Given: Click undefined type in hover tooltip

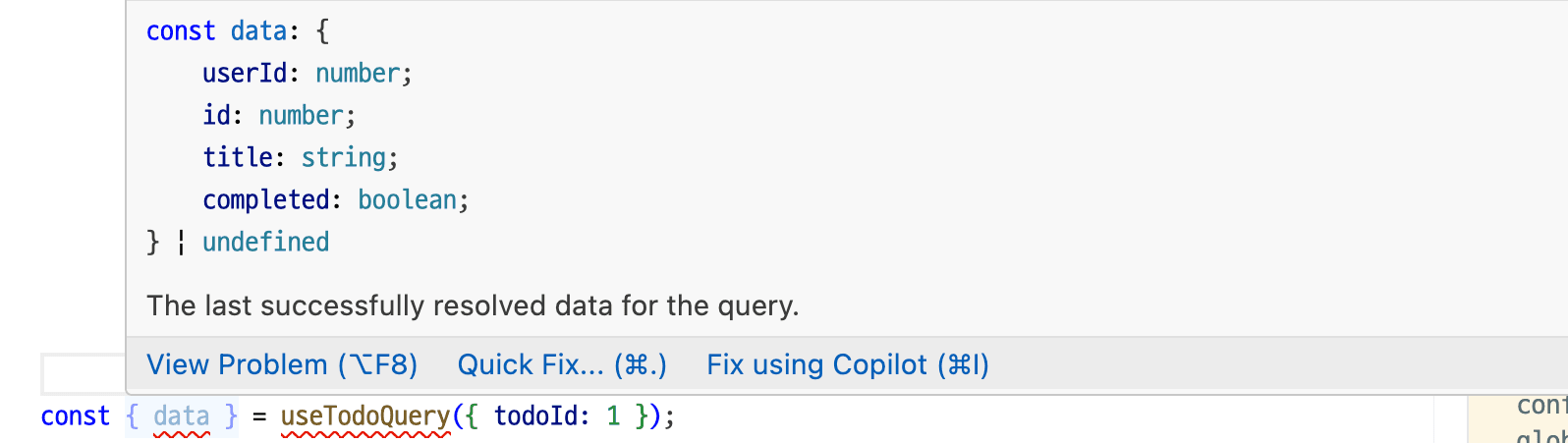Looking at the screenshot, I should (x=265, y=243).
